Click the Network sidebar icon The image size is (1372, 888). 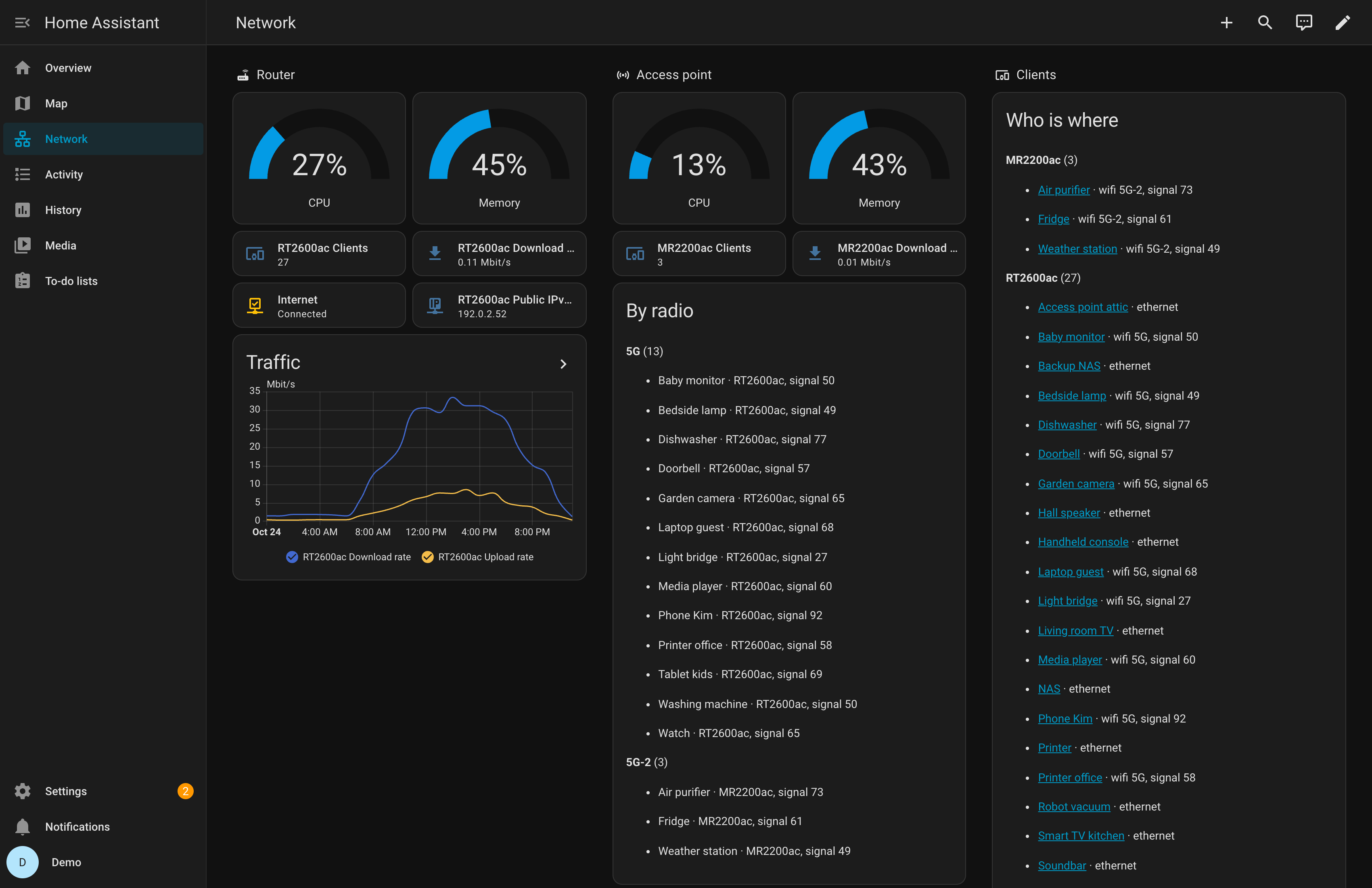pos(23,139)
